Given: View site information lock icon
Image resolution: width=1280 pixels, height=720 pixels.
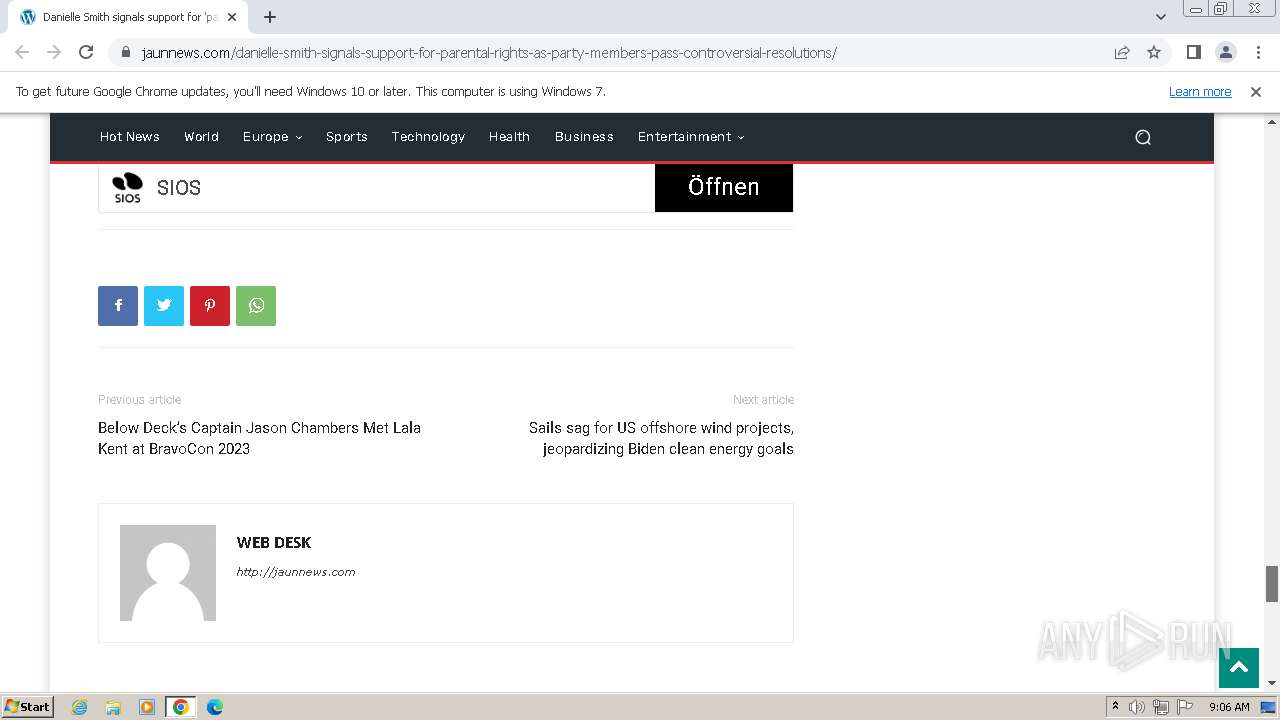Looking at the screenshot, I should coord(126,52).
